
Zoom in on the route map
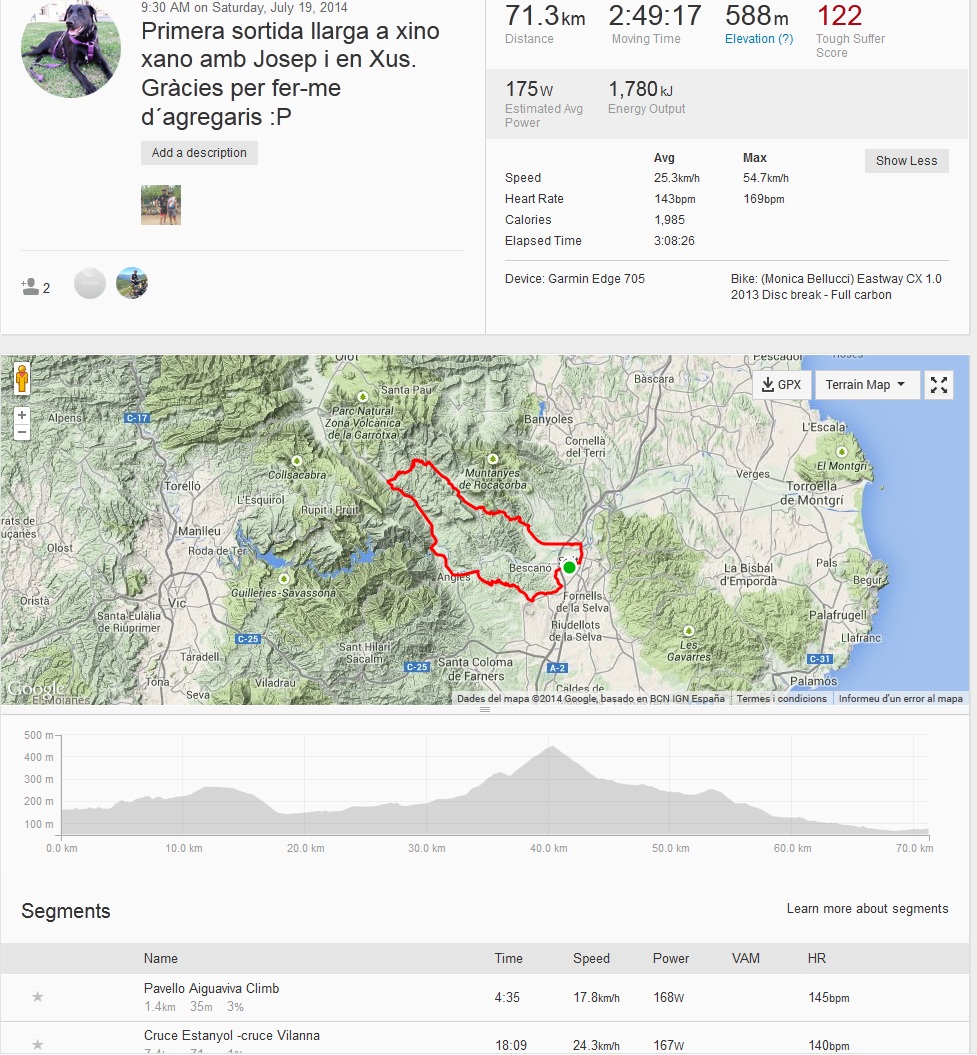22,414
